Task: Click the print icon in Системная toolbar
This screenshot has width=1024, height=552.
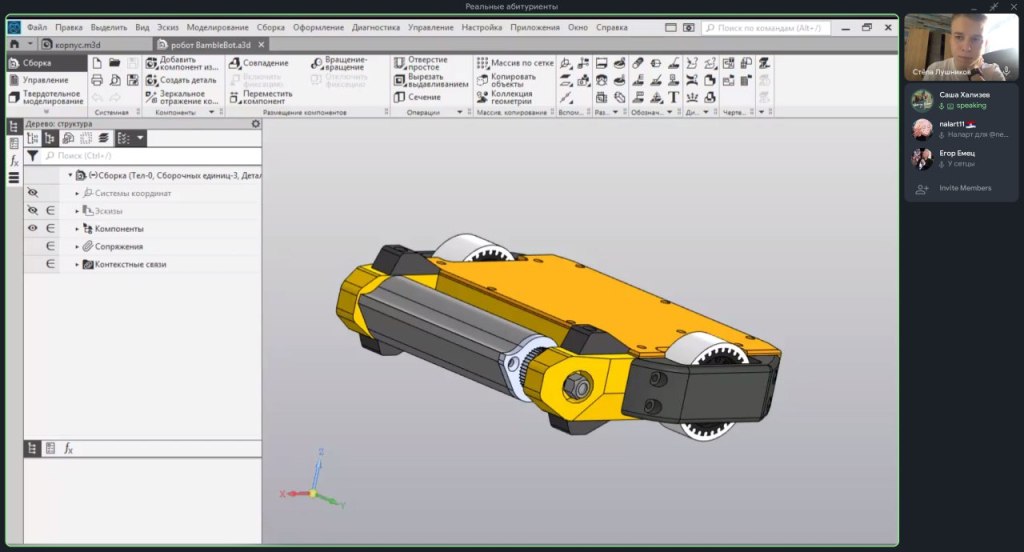Action: [x=98, y=80]
